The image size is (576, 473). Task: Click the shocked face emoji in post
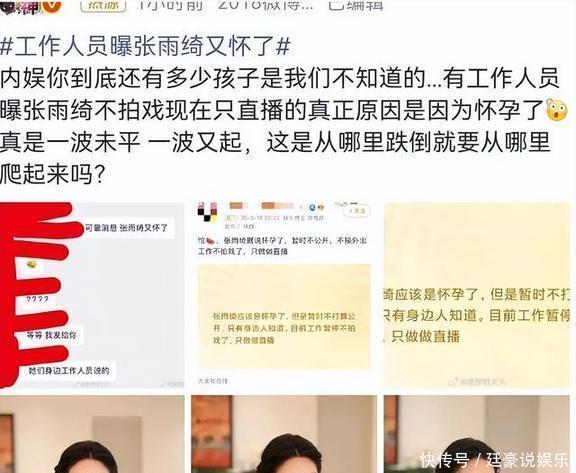point(557,110)
